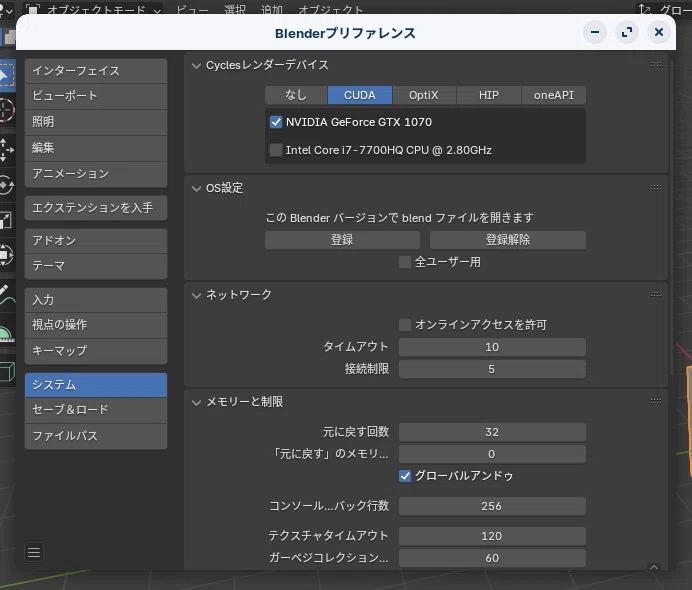Screen dimensions: 692x590
Task: Open the Select (選択) menu in main window
Action: click(234, 10)
